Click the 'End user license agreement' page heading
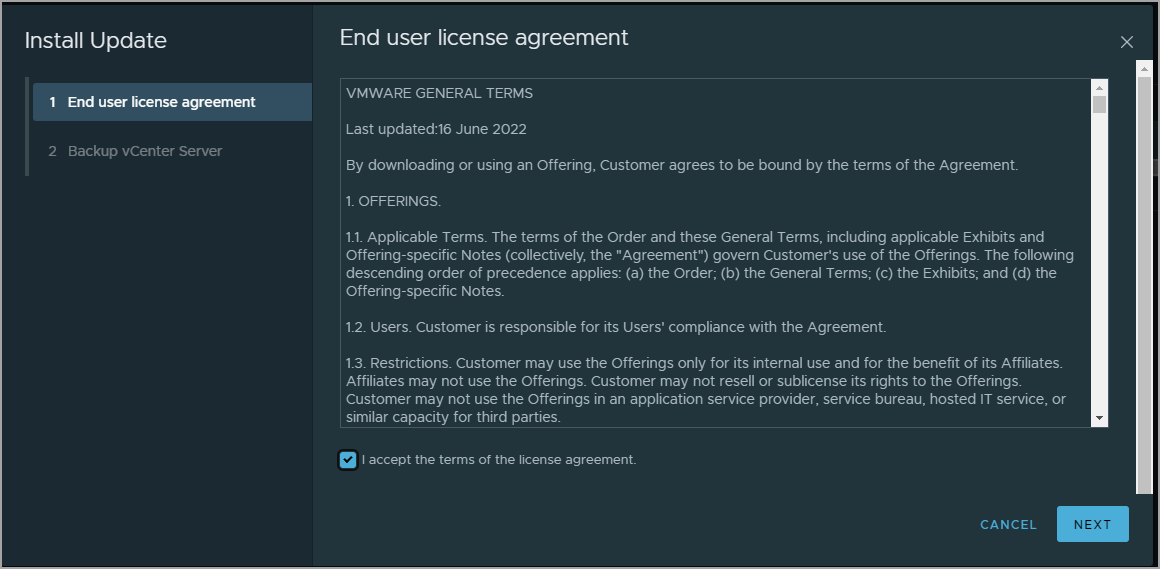This screenshot has width=1160, height=569. 484,38
